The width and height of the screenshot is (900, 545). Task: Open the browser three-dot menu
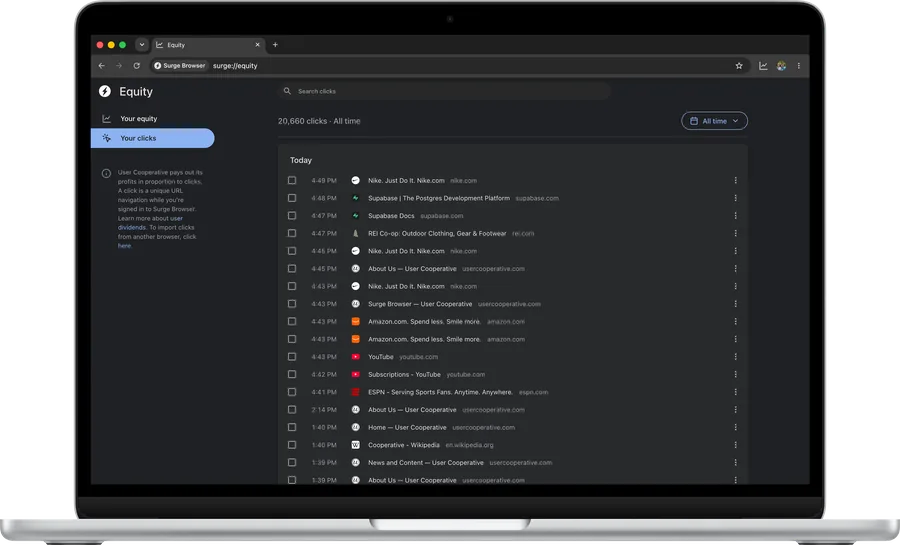coord(798,66)
